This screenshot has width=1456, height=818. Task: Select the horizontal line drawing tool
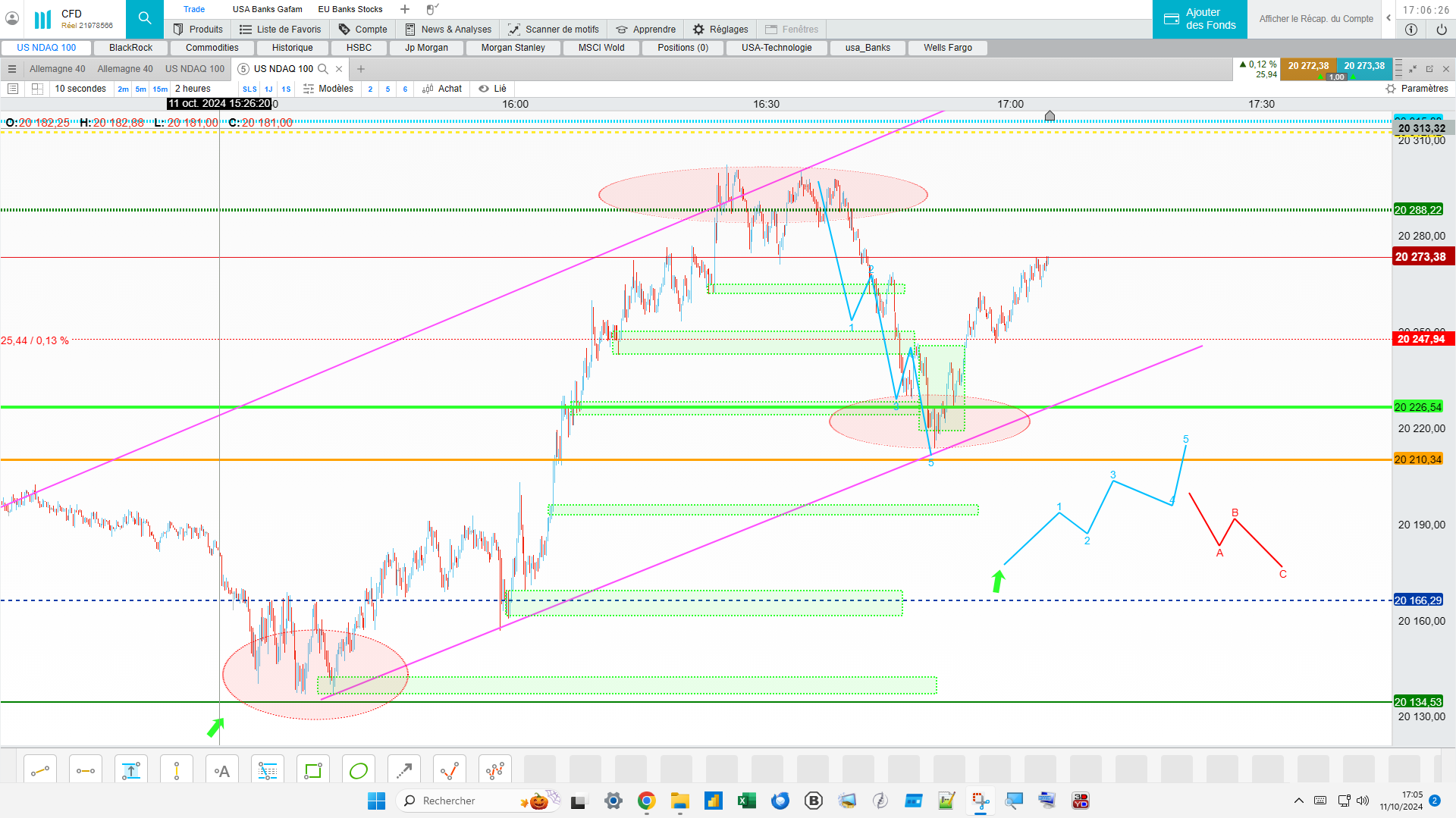[86, 771]
